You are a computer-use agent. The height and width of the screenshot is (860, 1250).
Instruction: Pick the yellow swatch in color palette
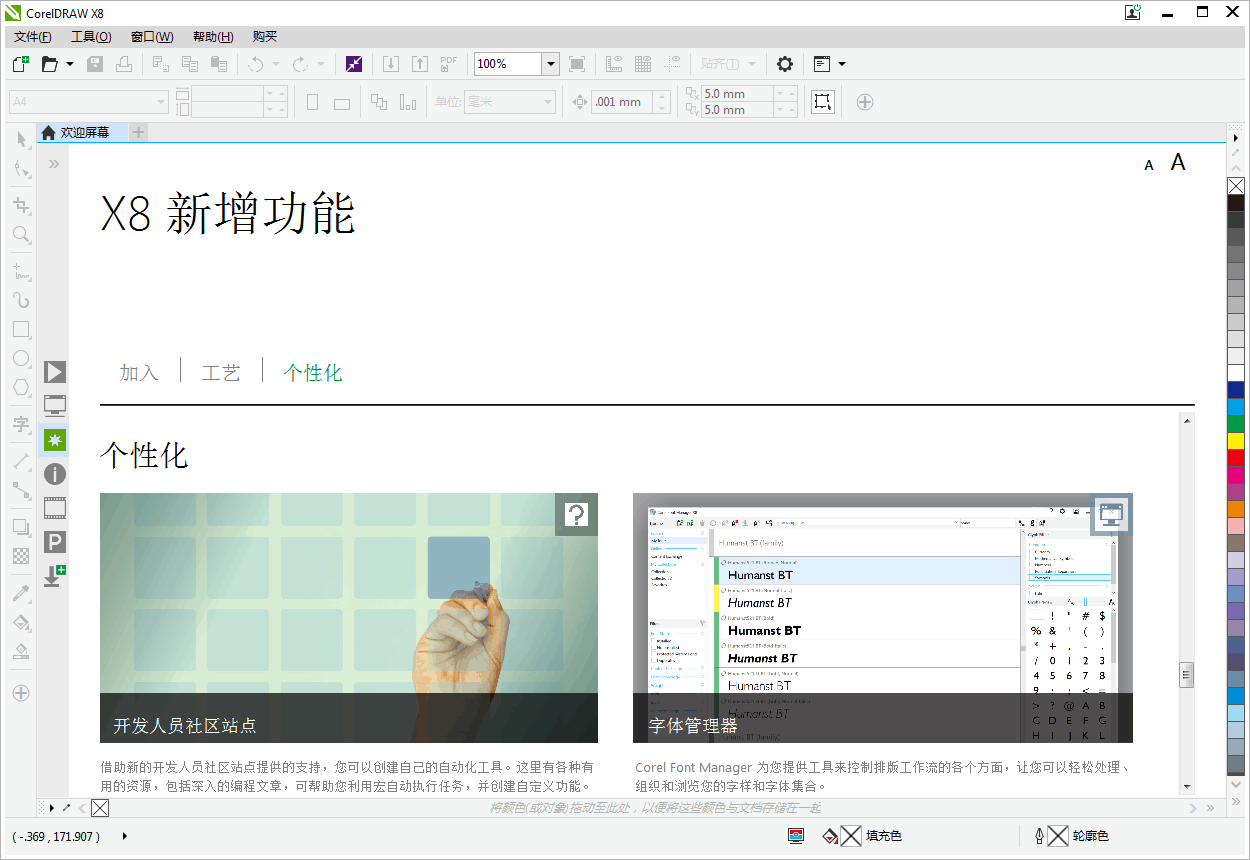coord(1236,440)
